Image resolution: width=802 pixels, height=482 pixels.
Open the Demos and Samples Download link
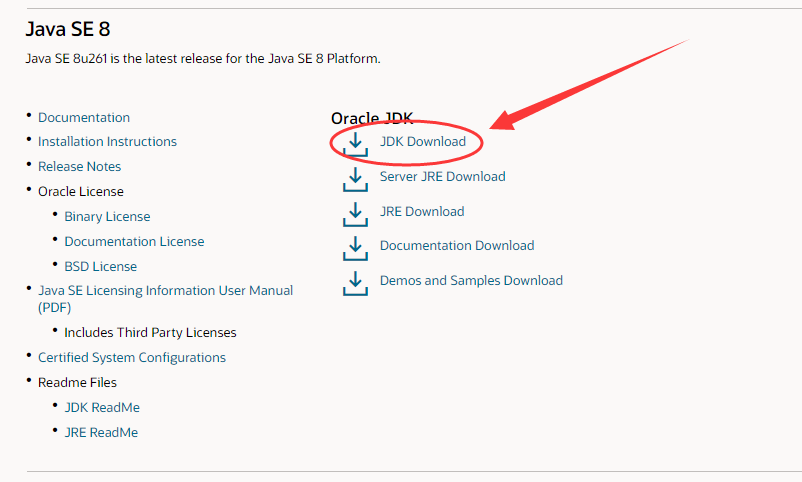pyautogui.click(x=471, y=280)
